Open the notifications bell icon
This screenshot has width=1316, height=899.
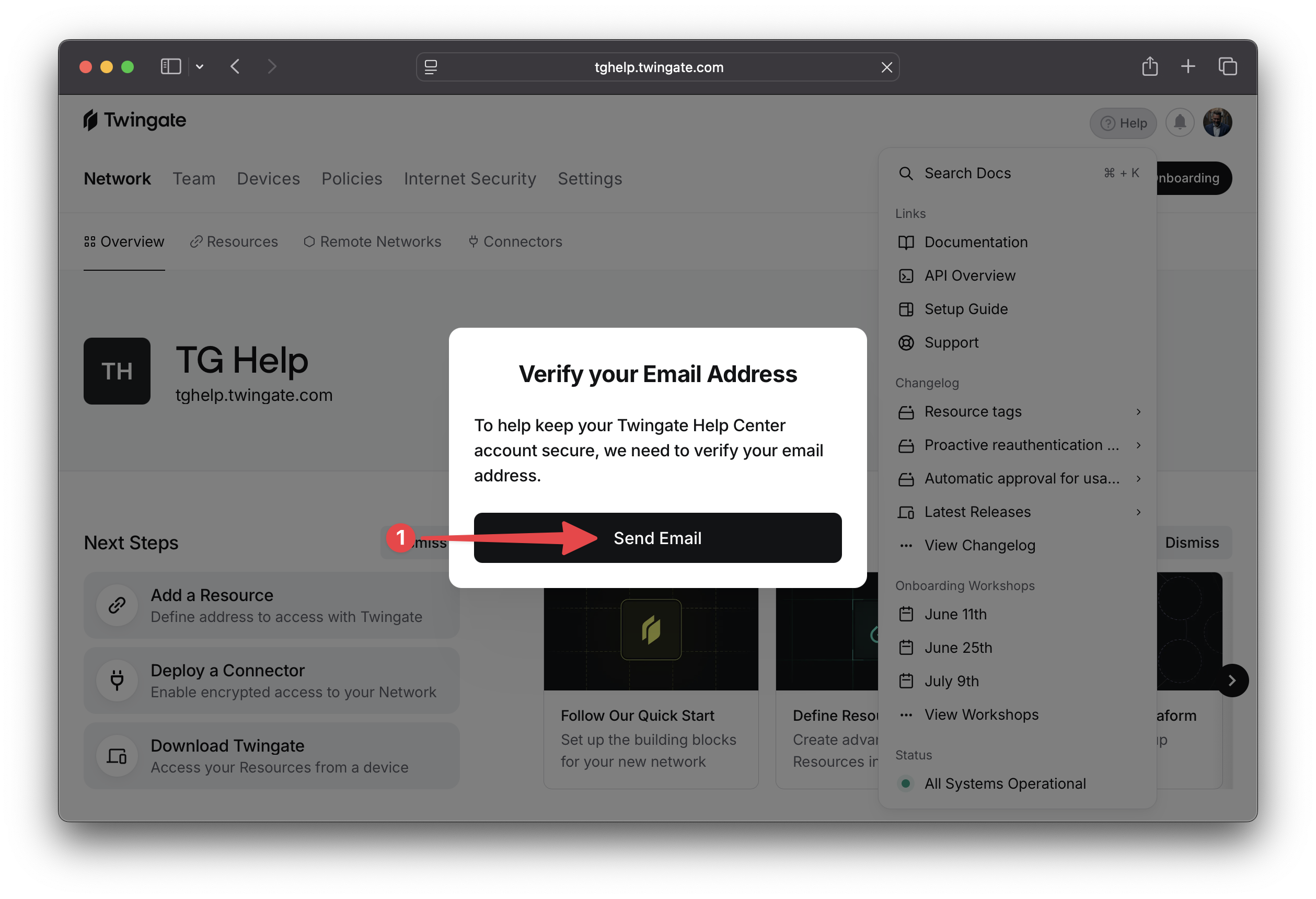pos(1180,122)
